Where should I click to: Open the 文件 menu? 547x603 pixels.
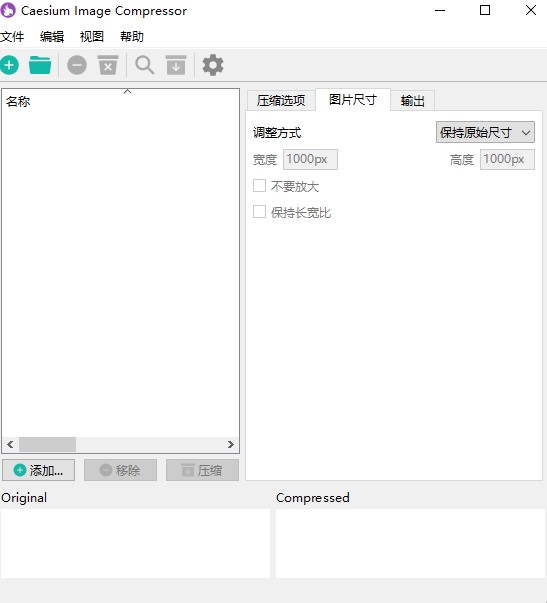click(x=12, y=37)
